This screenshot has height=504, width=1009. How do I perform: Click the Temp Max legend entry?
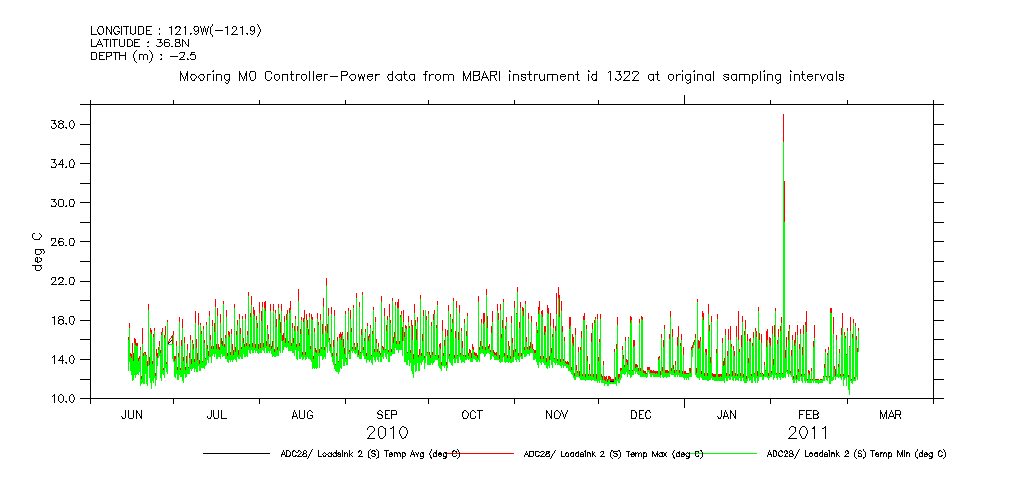613,454
